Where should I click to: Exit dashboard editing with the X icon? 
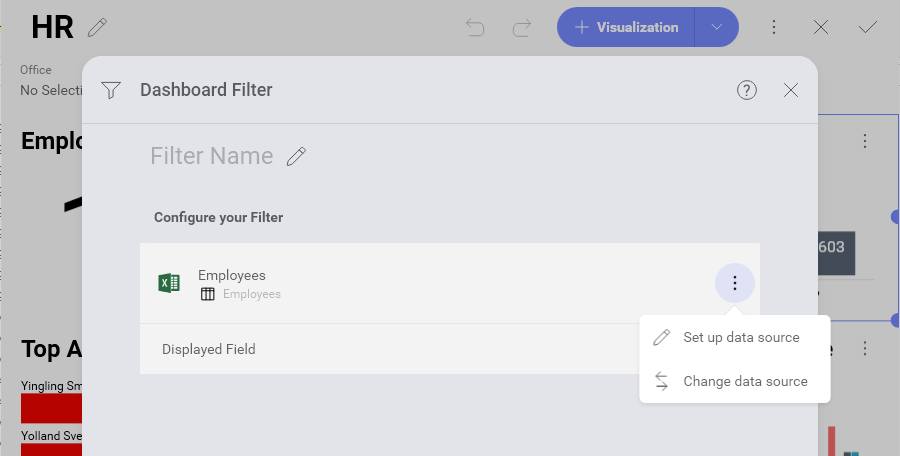click(x=821, y=28)
